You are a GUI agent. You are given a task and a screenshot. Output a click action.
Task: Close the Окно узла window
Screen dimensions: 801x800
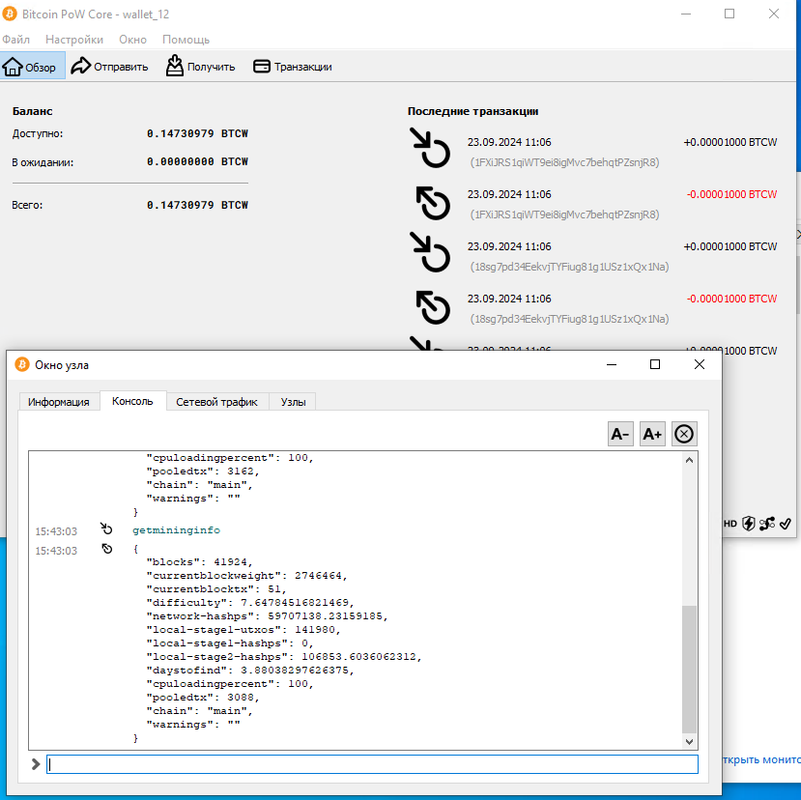point(699,364)
